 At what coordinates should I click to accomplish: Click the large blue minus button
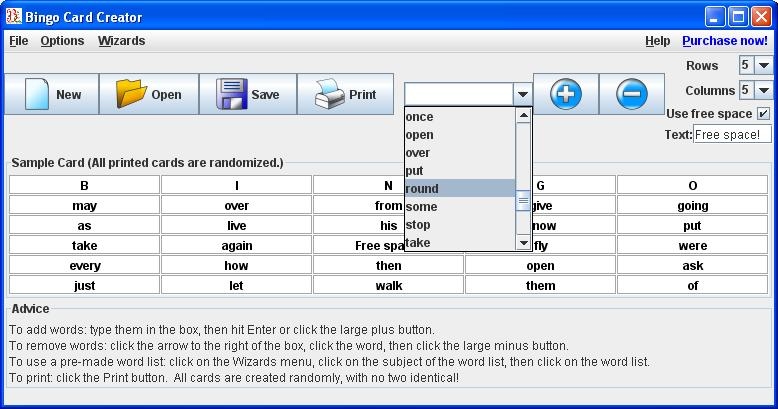tap(632, 94)
